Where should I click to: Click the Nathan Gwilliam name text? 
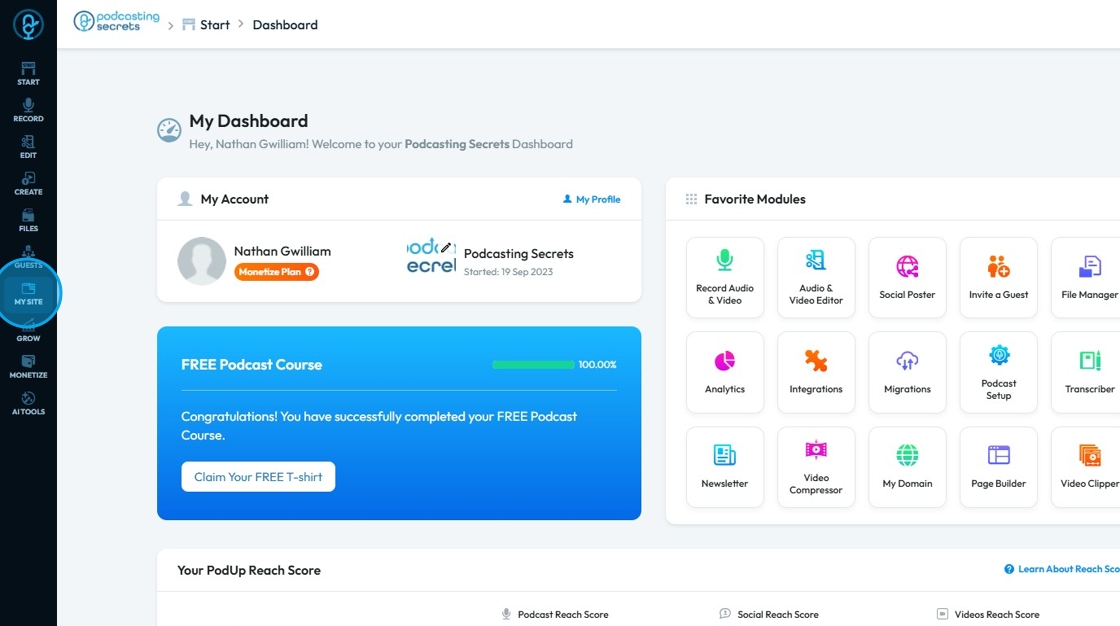[x=282, y=251]
